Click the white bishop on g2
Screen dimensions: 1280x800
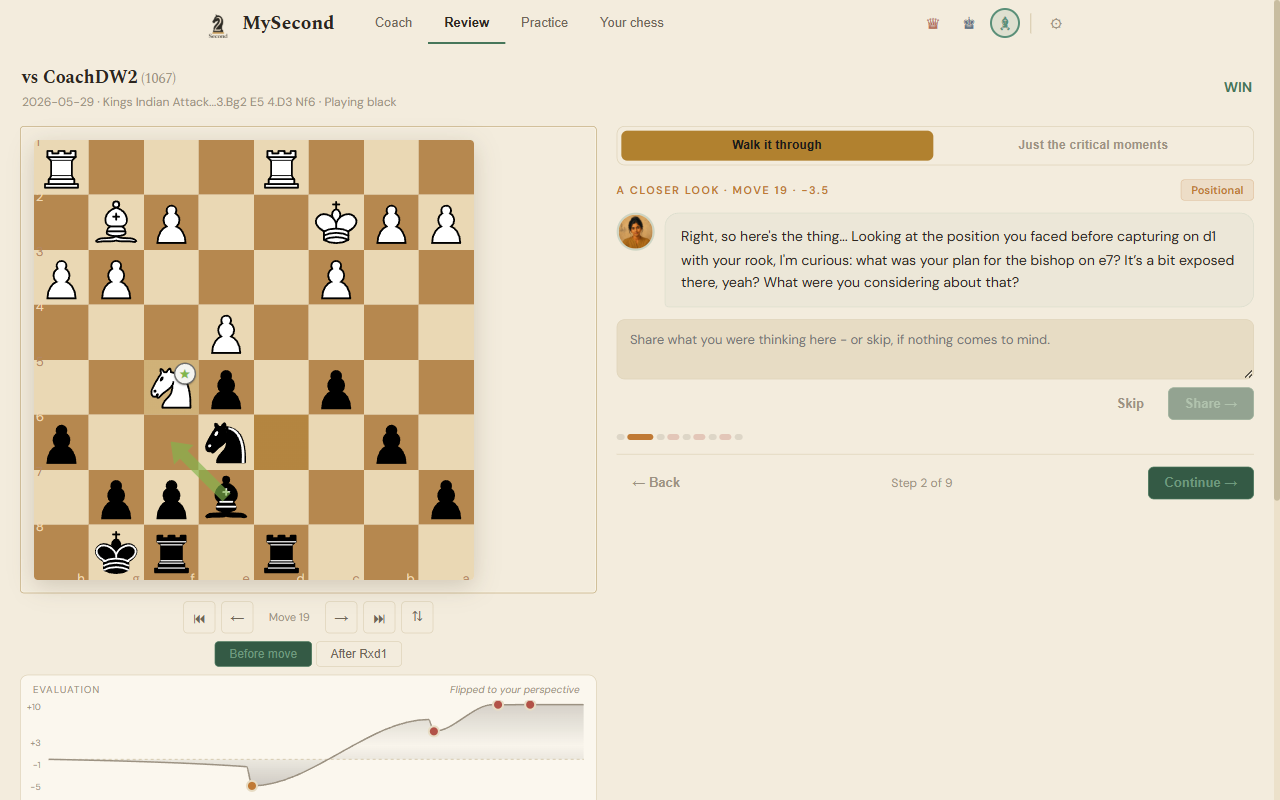click(116, 222)
